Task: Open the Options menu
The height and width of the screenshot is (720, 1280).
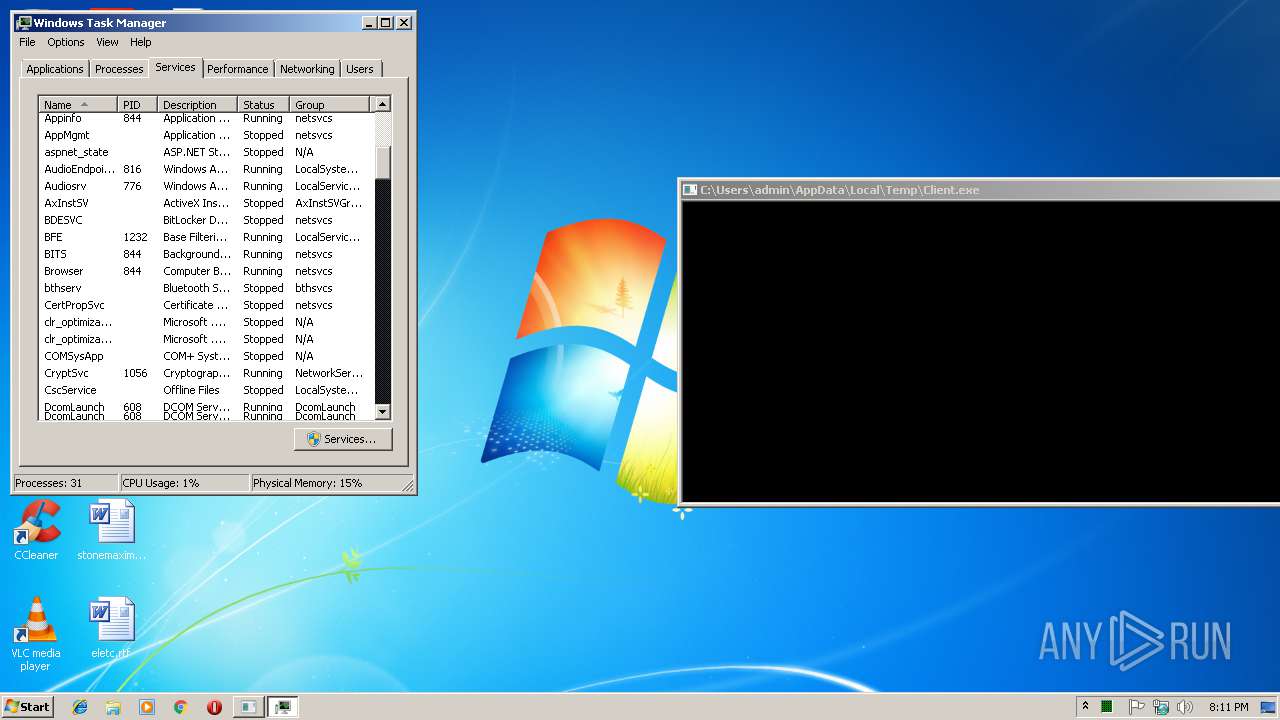Action: tap(66, 42)
